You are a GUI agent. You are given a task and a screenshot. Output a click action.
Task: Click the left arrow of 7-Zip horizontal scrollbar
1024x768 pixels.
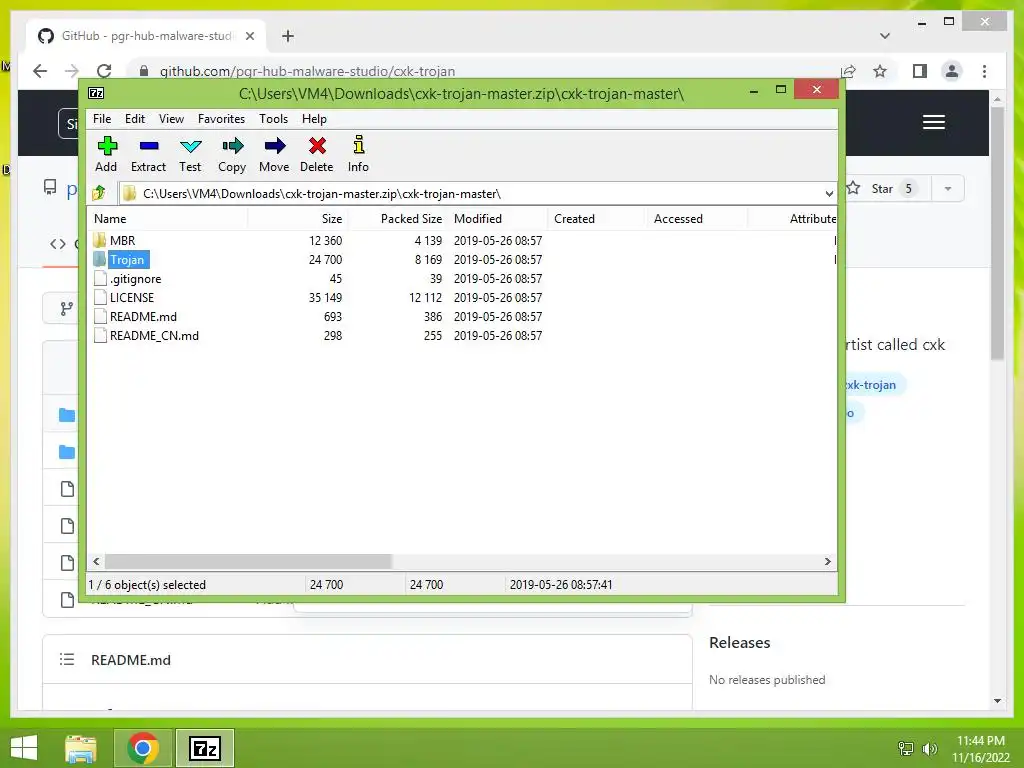pos(97,562)
